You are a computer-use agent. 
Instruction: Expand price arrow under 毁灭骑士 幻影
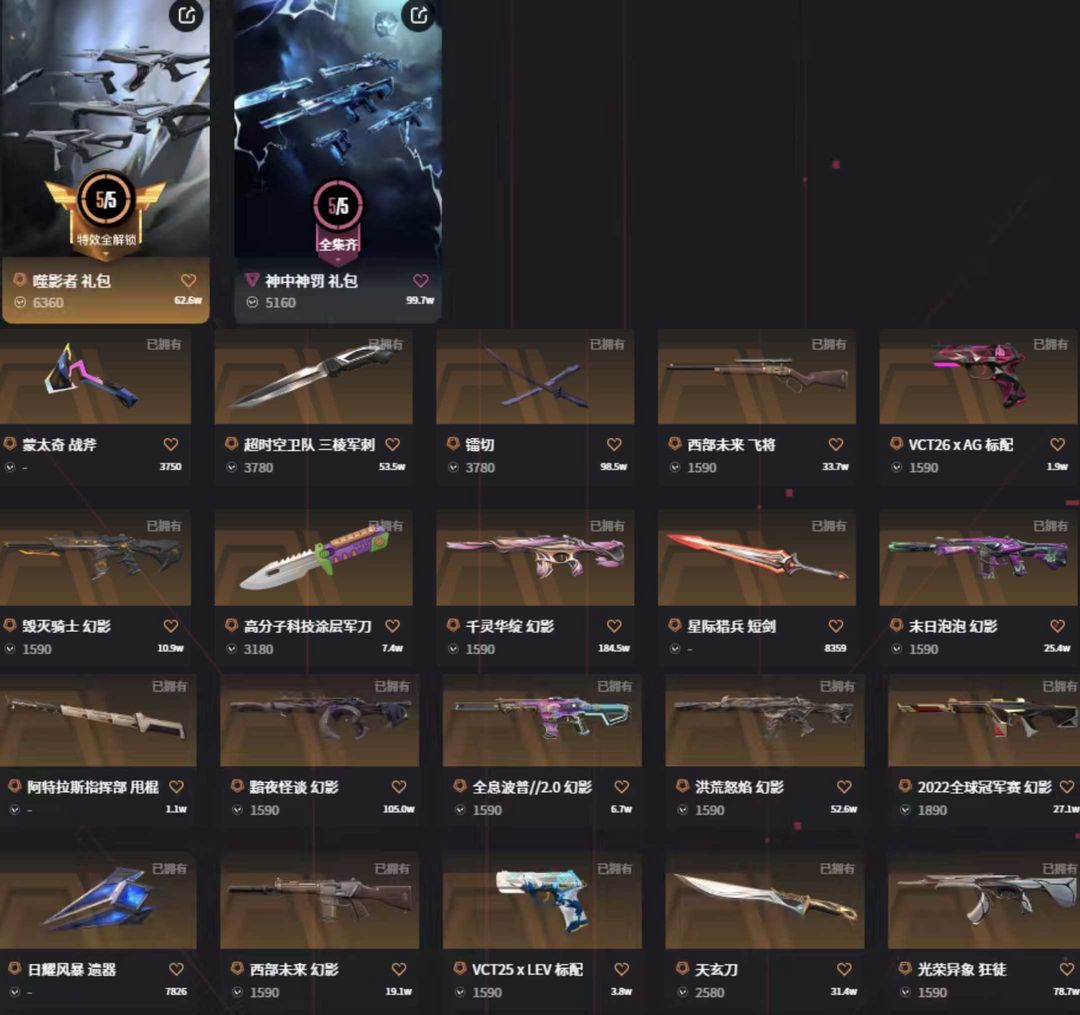tap(10, 649)
